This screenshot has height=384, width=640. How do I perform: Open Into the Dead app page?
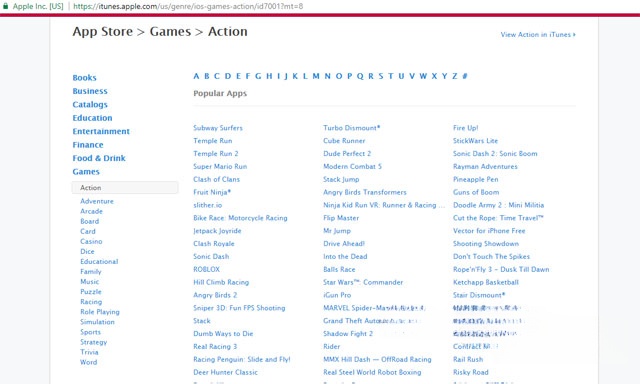click(345, 256)
